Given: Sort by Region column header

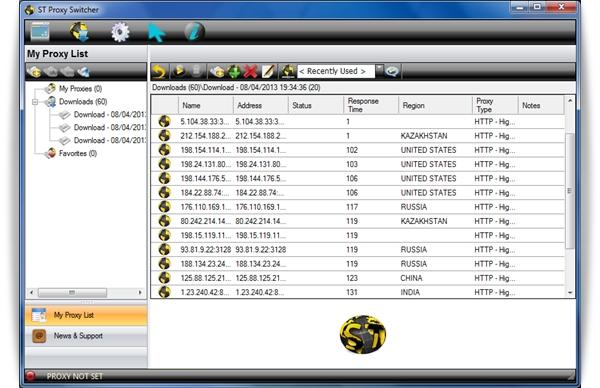Looking at the screenshot, I should click(435, 105).
